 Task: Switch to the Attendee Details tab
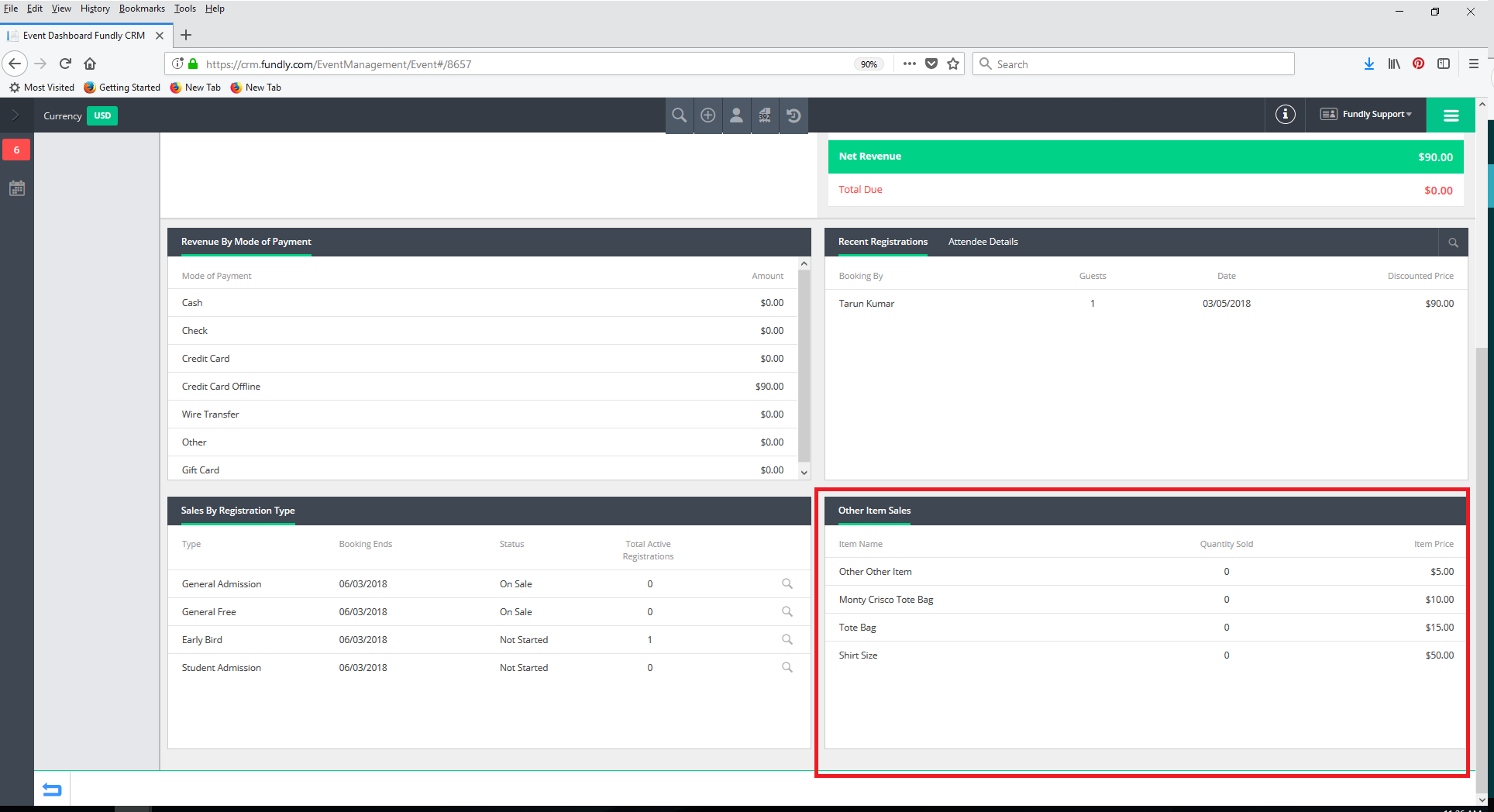pos(983,242)
